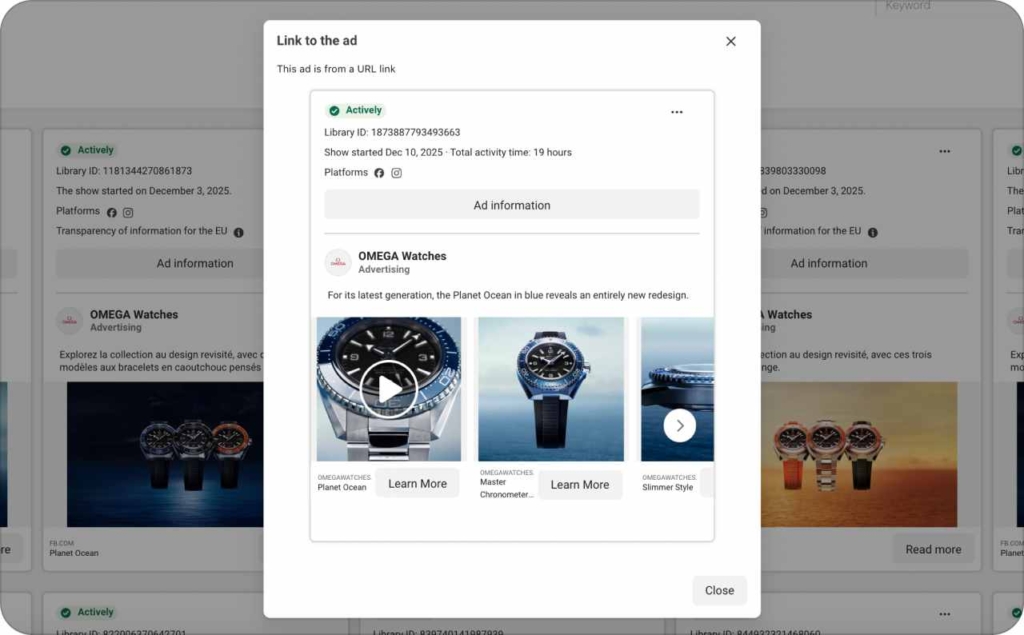Viewport: 1024px width, 635px height.
Task: Open OMEGA Watches advertiser name link in modal
Action: [x=402, y=256]
